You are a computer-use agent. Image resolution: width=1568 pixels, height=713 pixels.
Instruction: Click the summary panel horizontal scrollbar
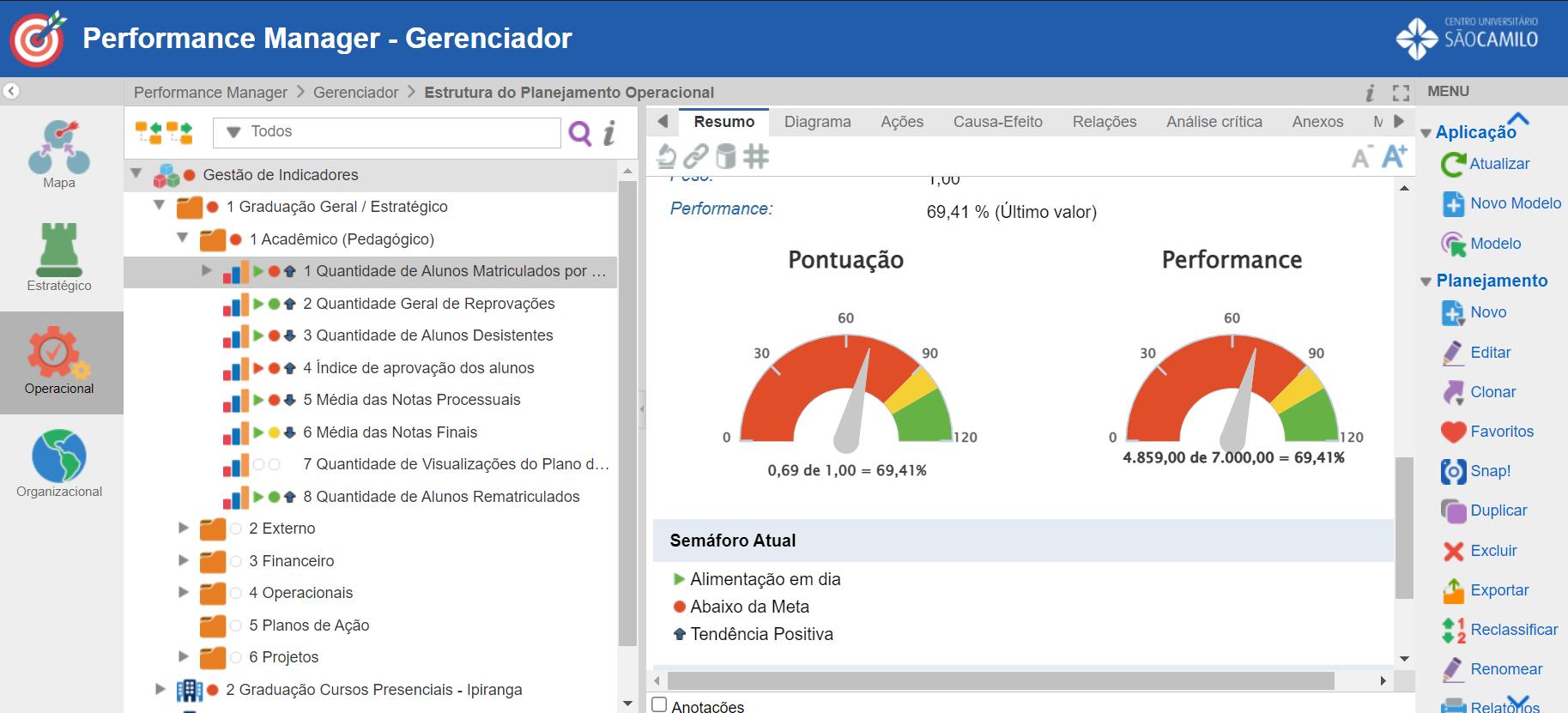point(1001,680)
